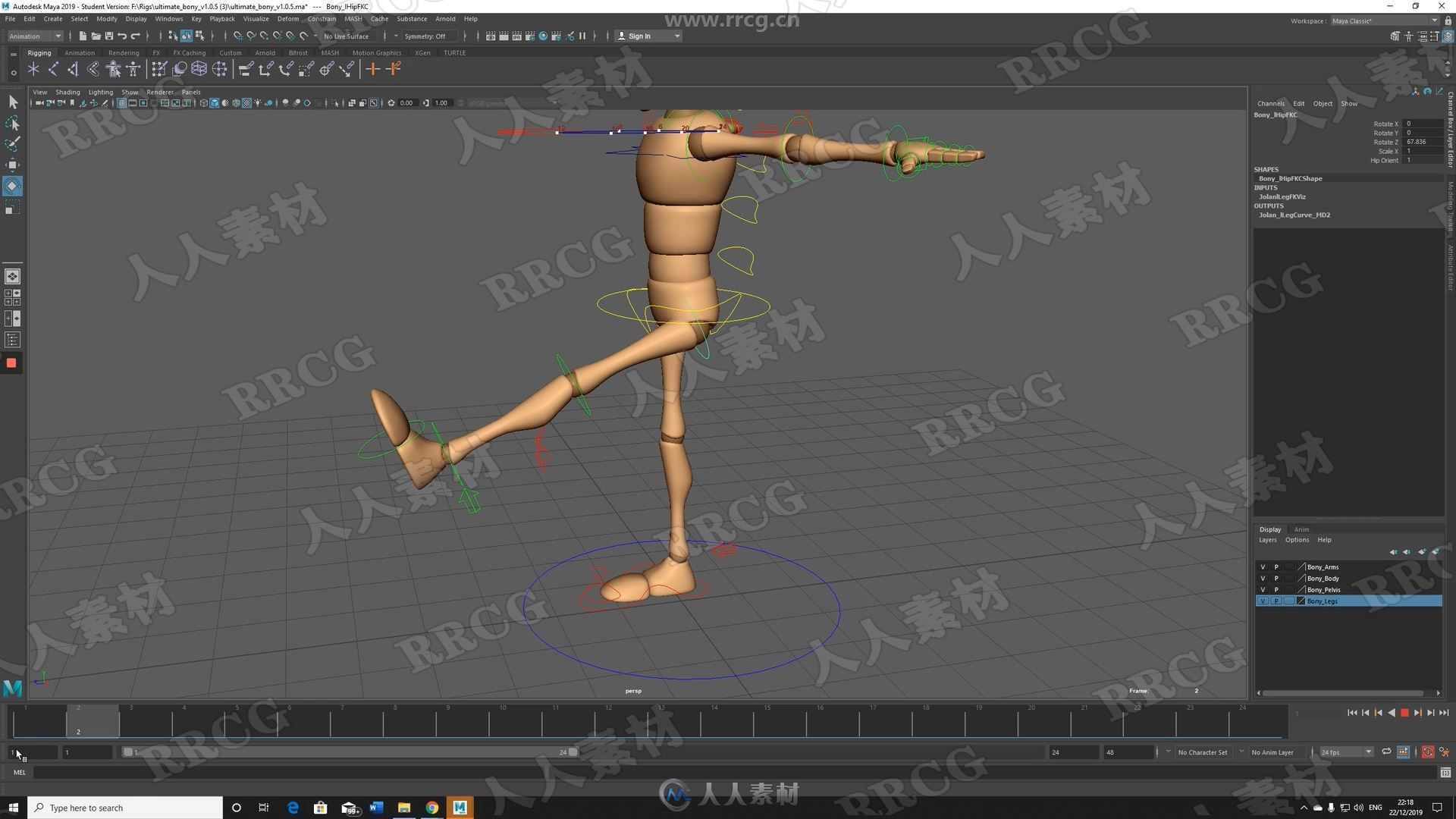This screenshot has width=1456, height=819.
Task: Open the Deform menu
Action: [287, 19]
